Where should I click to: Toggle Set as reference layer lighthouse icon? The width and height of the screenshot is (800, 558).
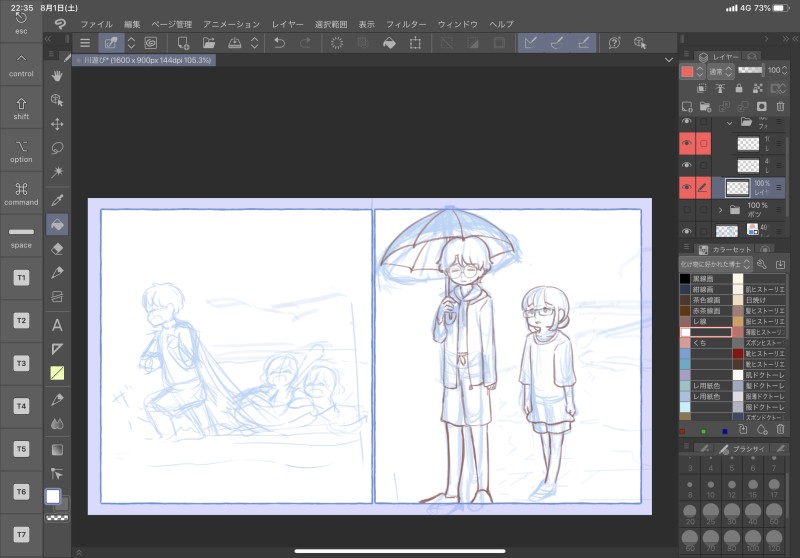tap(720, 89)
